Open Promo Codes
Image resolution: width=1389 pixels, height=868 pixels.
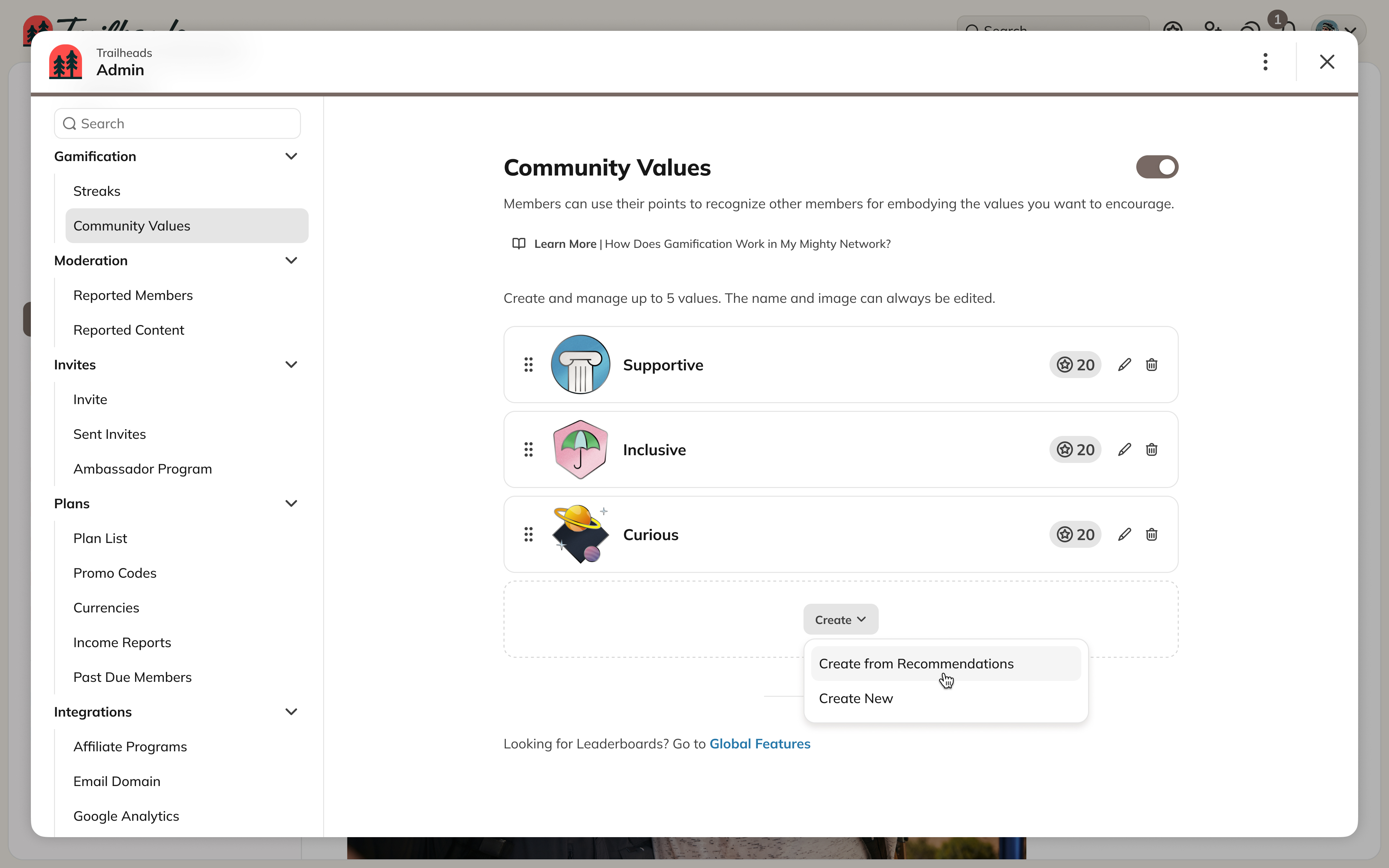pos(186,573)
